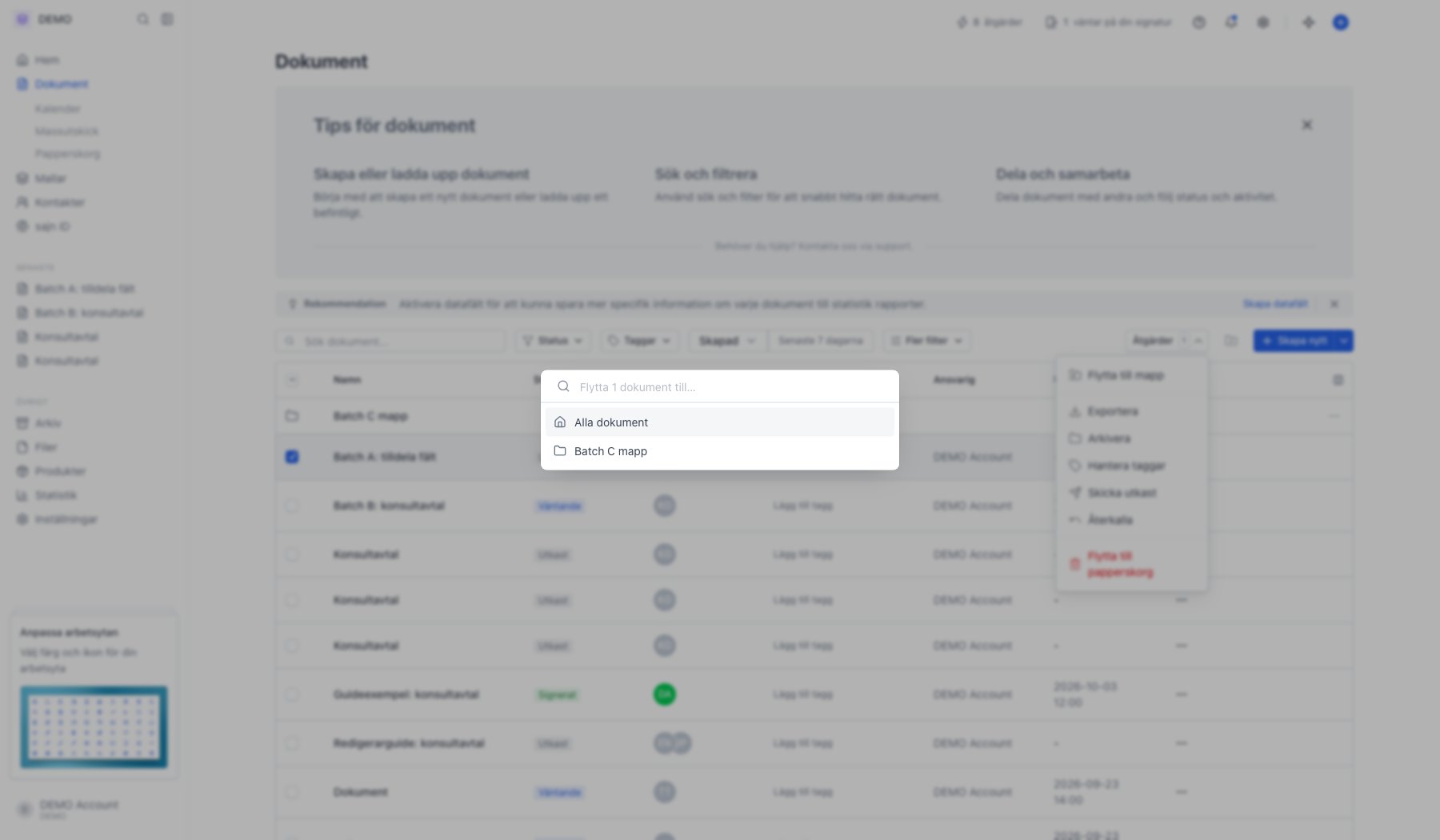Toggle the sidebar panel icon near DEMO
Screen dimensions: 1440x840
pyautogui.click(x=167, y=19)
